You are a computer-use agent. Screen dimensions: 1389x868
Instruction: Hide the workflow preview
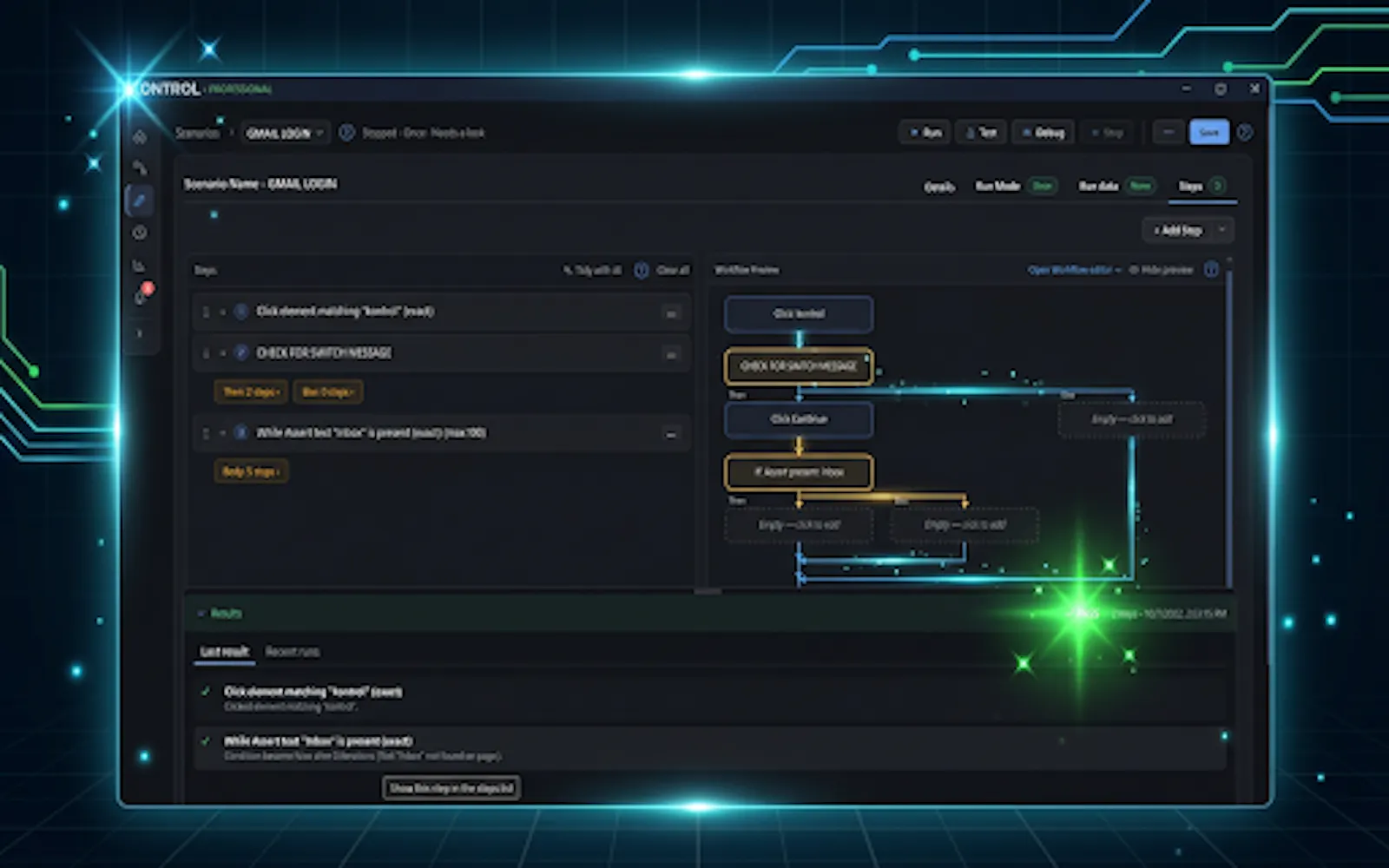click(x=1162, y=270)
